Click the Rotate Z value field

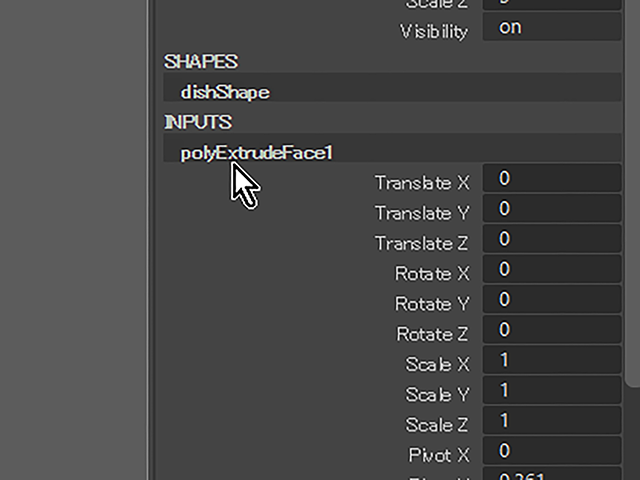[552, 329]
